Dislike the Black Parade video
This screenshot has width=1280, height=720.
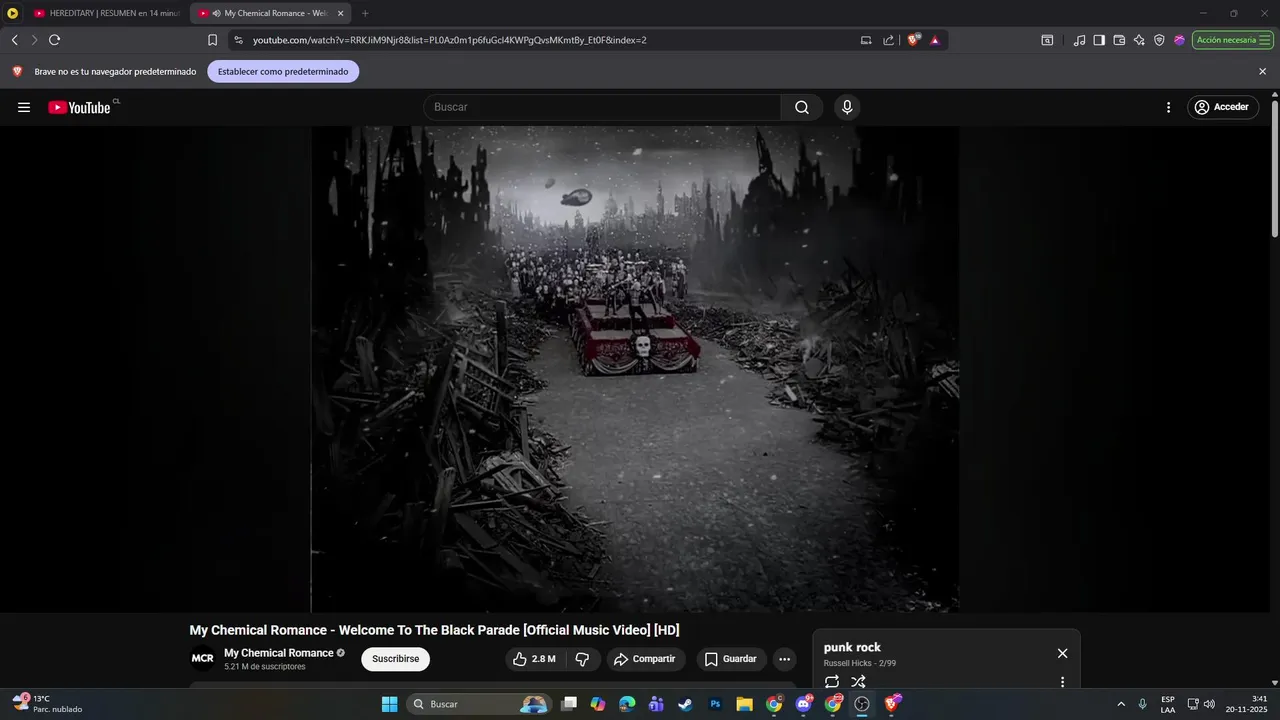(x=583, y=659)
